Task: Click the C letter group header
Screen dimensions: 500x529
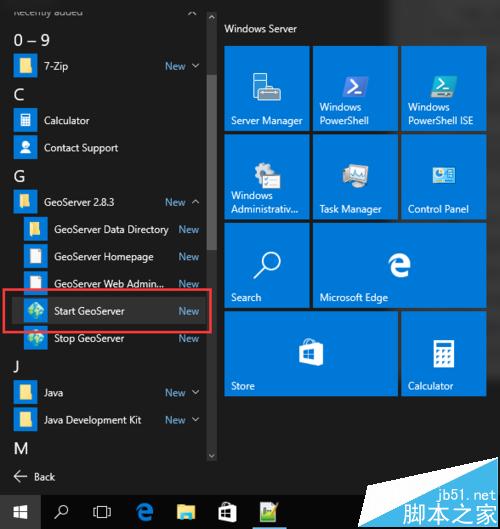Action: 19,94
